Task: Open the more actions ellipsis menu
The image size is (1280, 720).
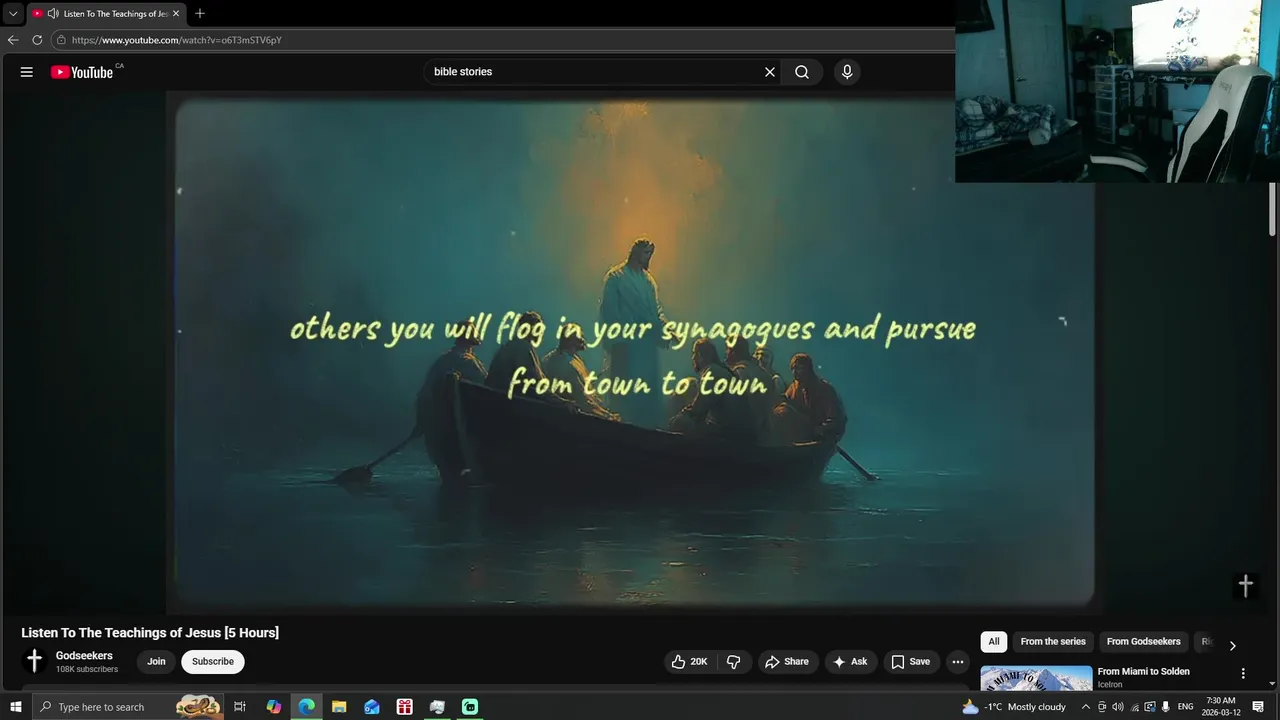Action: pos(958,662)
